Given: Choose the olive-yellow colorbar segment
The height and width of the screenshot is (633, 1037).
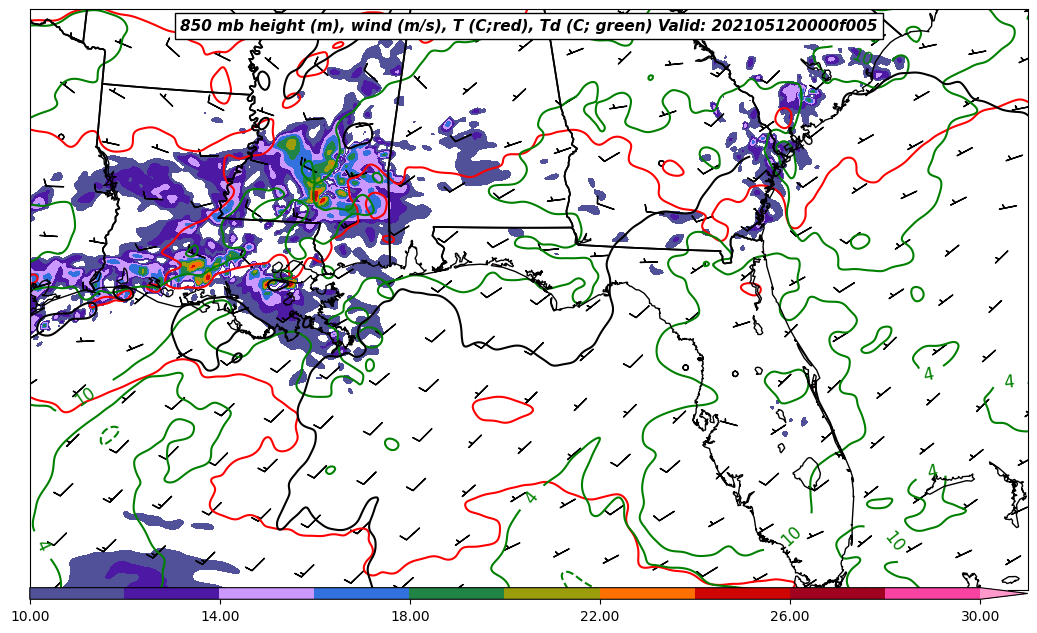Looking at the screenshot, I should (x=552, y=593).
